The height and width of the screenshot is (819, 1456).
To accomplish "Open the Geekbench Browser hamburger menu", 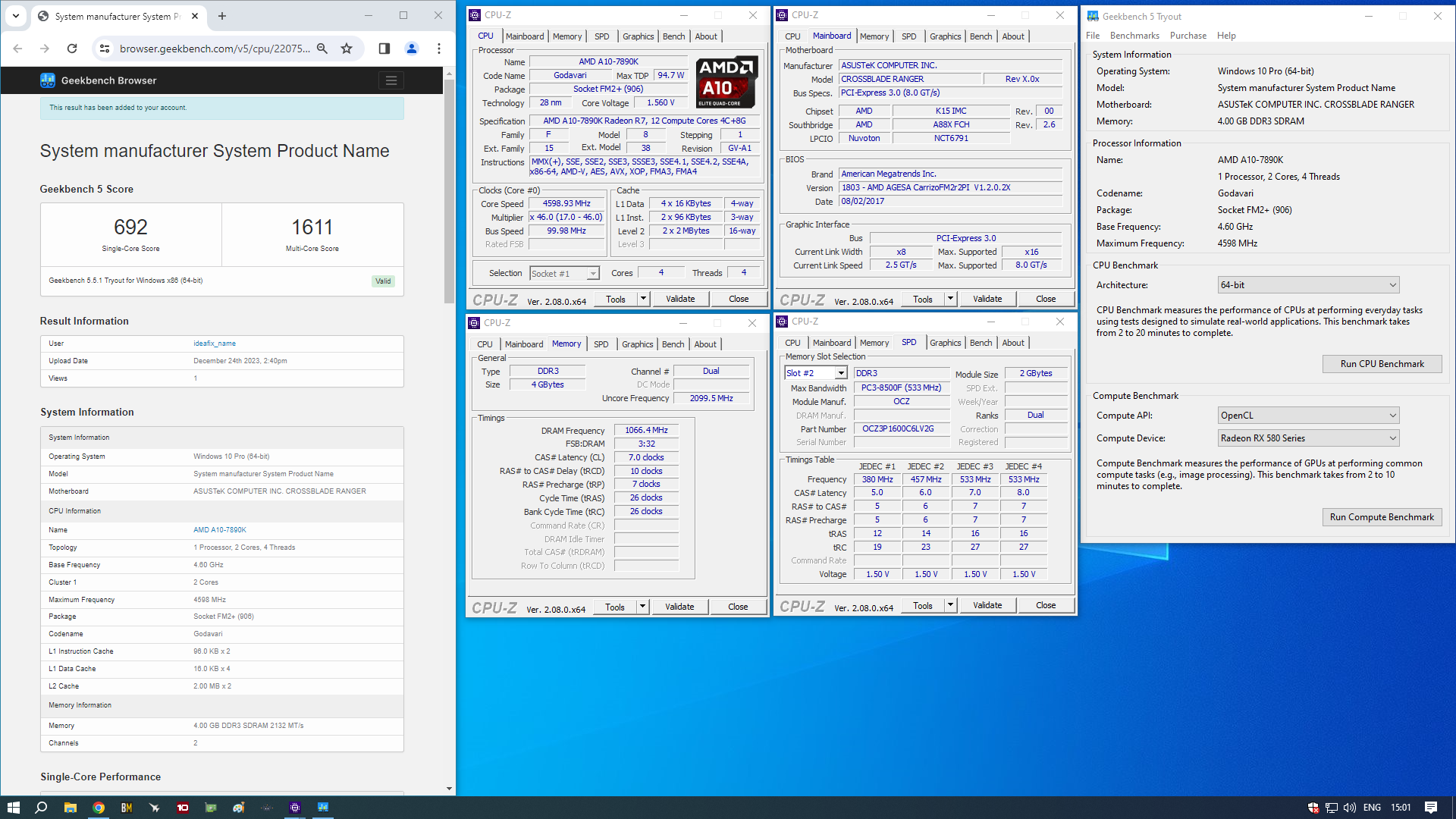I will 391,80.
